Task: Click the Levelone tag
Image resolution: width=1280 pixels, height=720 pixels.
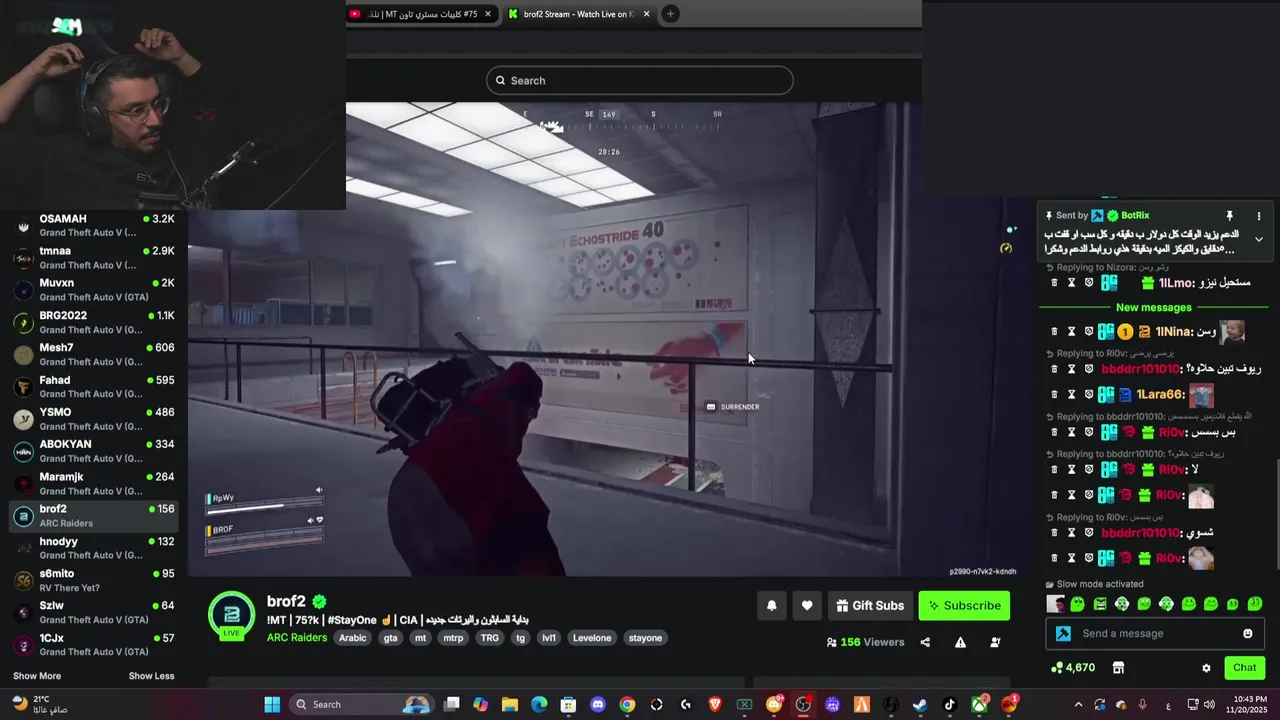Action: 592,638
